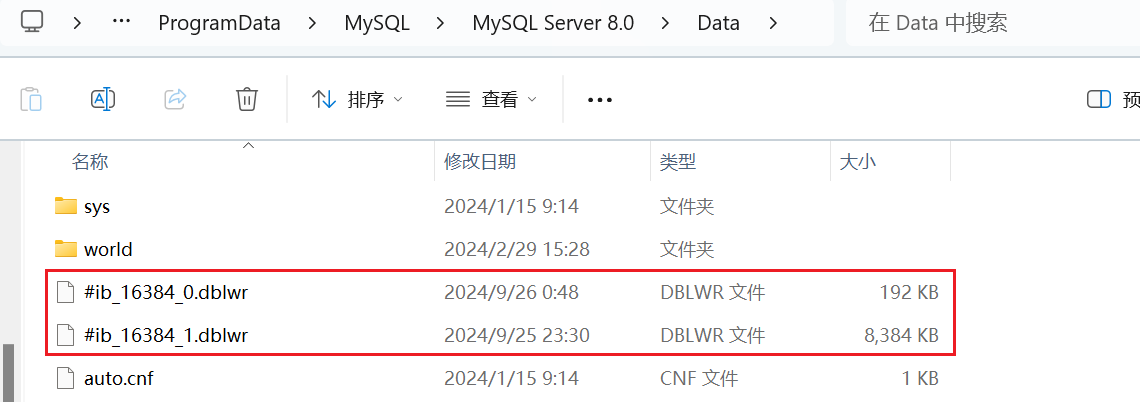Expand chevron after MySQL breadcrumb
This screenshot has height=402, width=1140.
[x=441, y=23]
